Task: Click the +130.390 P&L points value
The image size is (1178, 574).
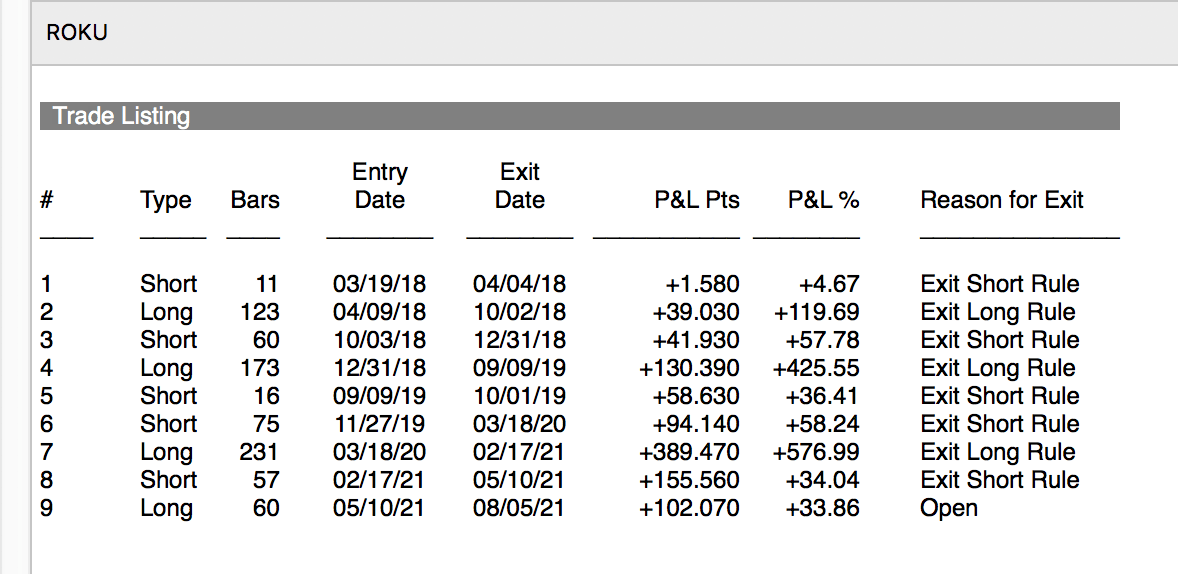Action: pos(689,368)
